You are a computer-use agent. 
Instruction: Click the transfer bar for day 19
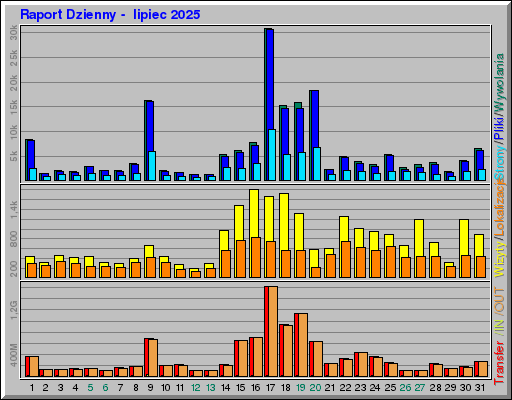pos(301,345)
